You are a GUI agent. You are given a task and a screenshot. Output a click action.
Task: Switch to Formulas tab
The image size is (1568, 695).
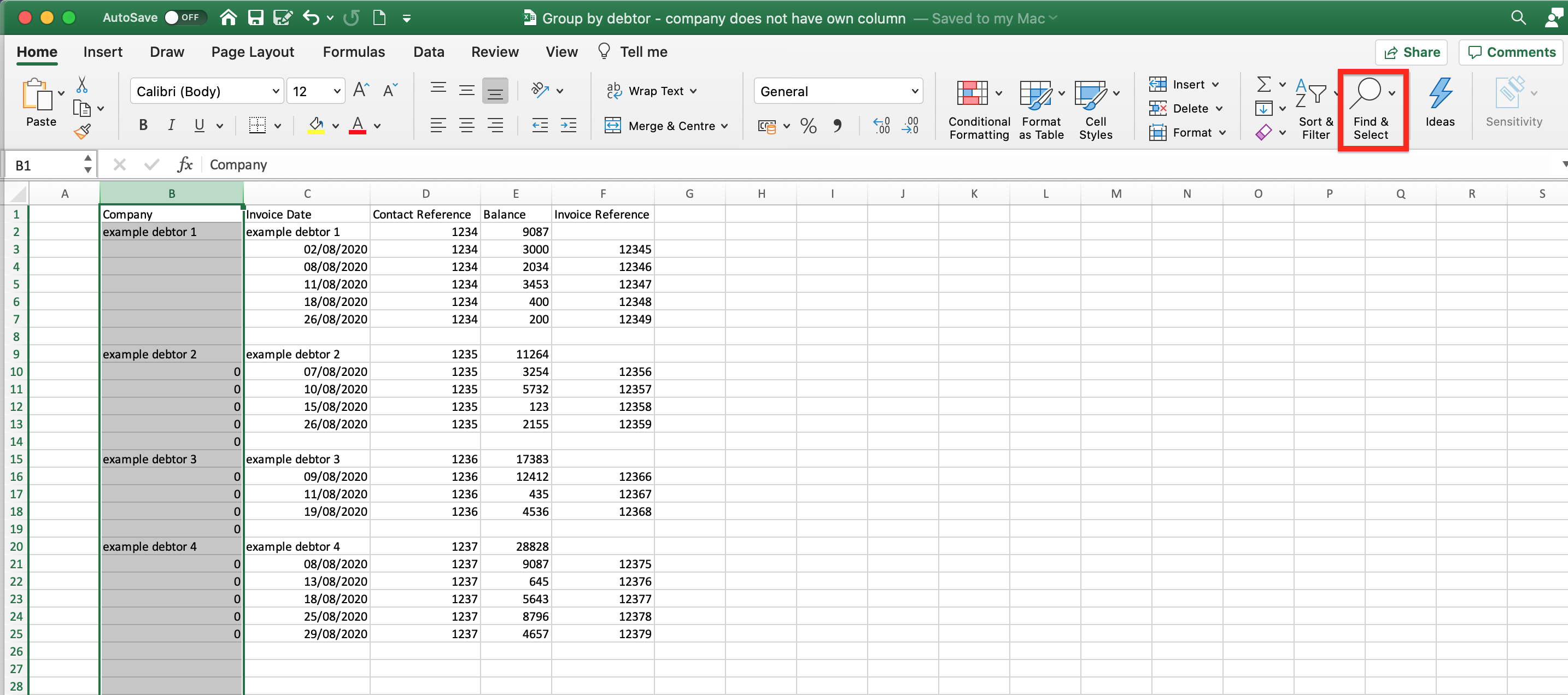pyautogui.click(x=354, y=52)
